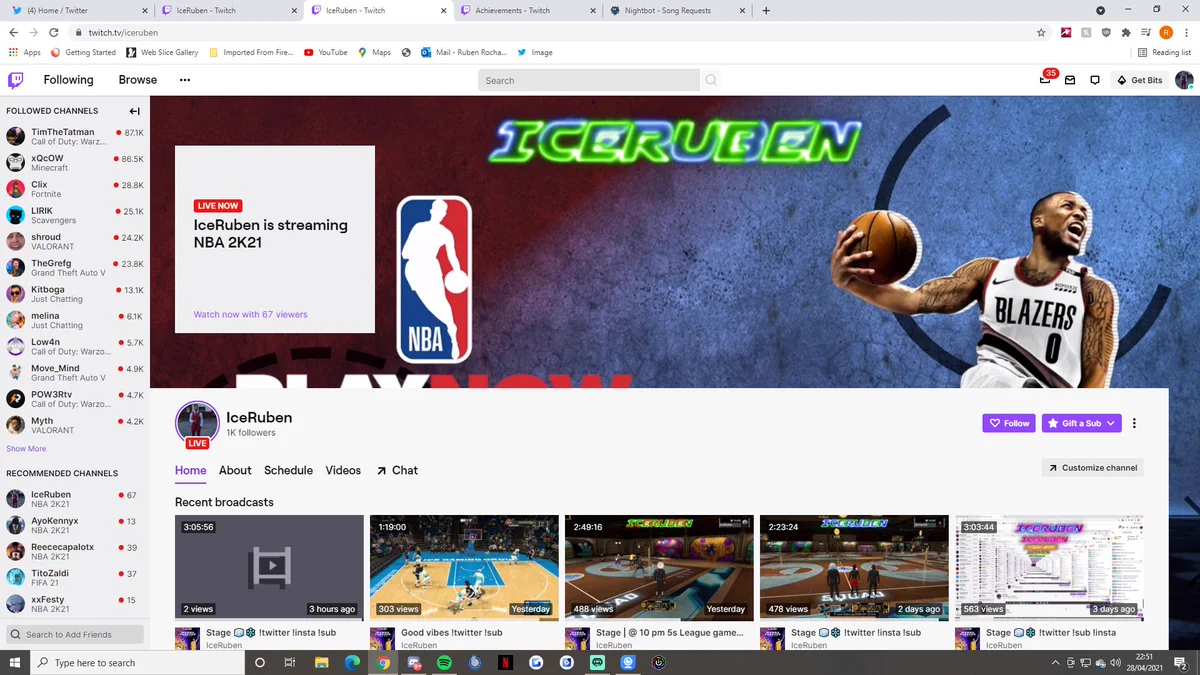Select the Home channel tab
1200x675 pixels.
[190, 470]
